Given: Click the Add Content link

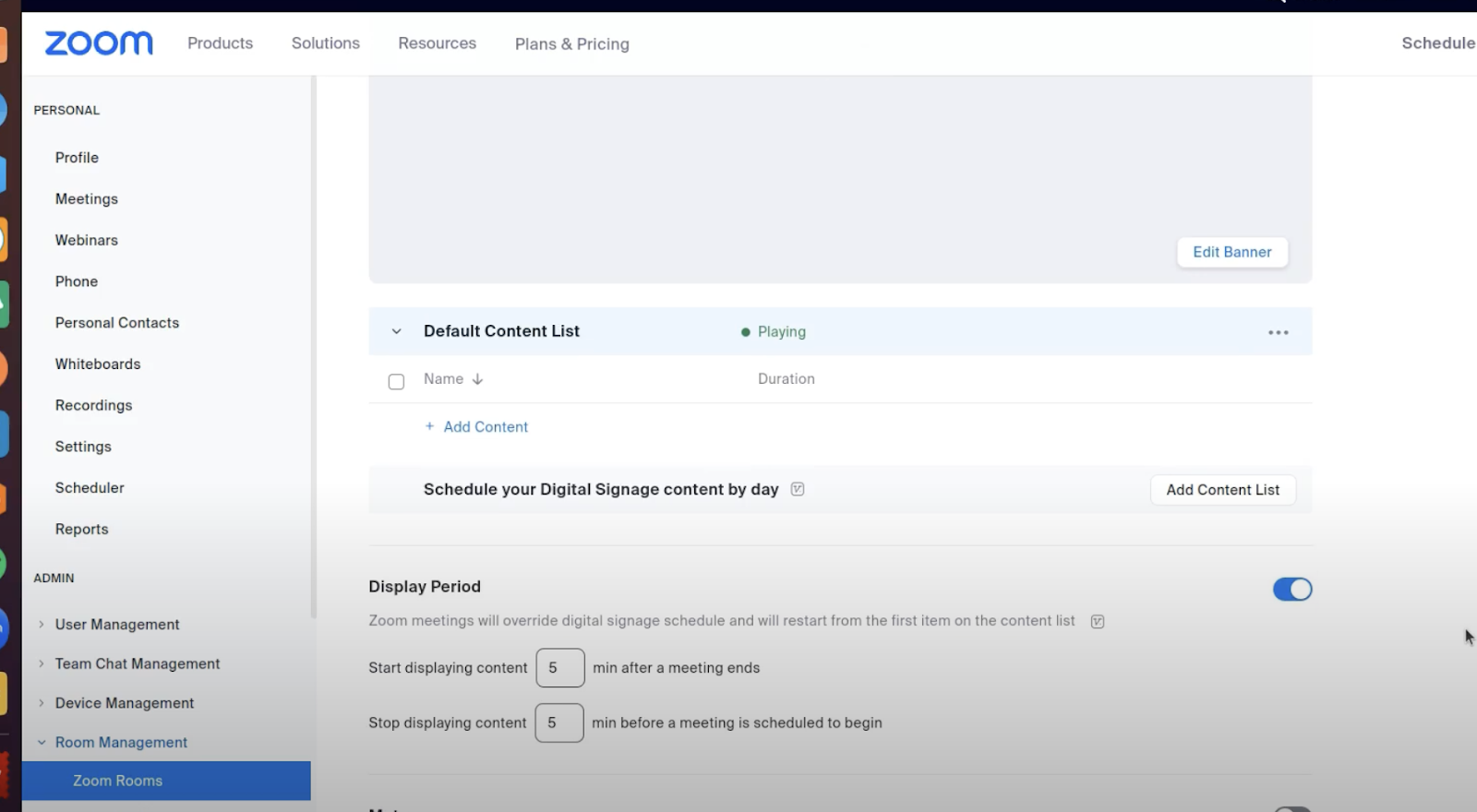Looking at the screenshot, I should 486,426.
